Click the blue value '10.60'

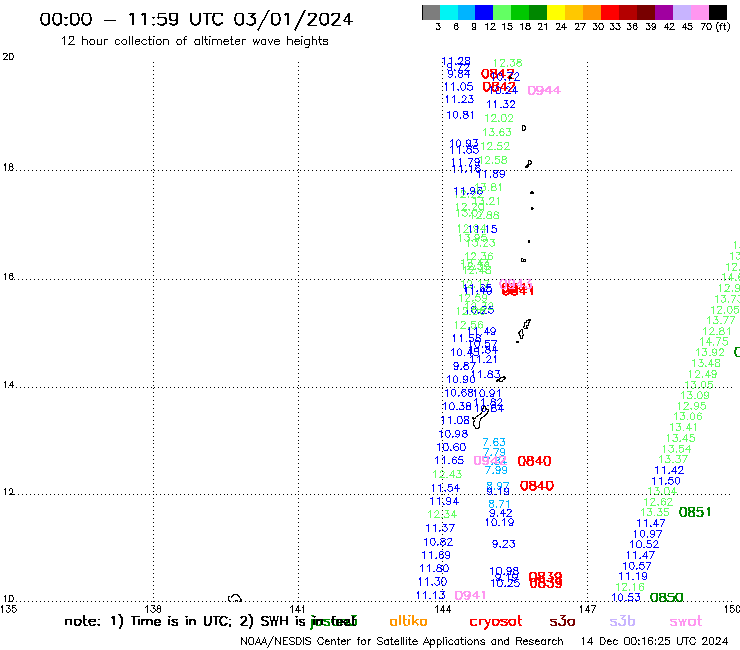[x=451, y=447]
